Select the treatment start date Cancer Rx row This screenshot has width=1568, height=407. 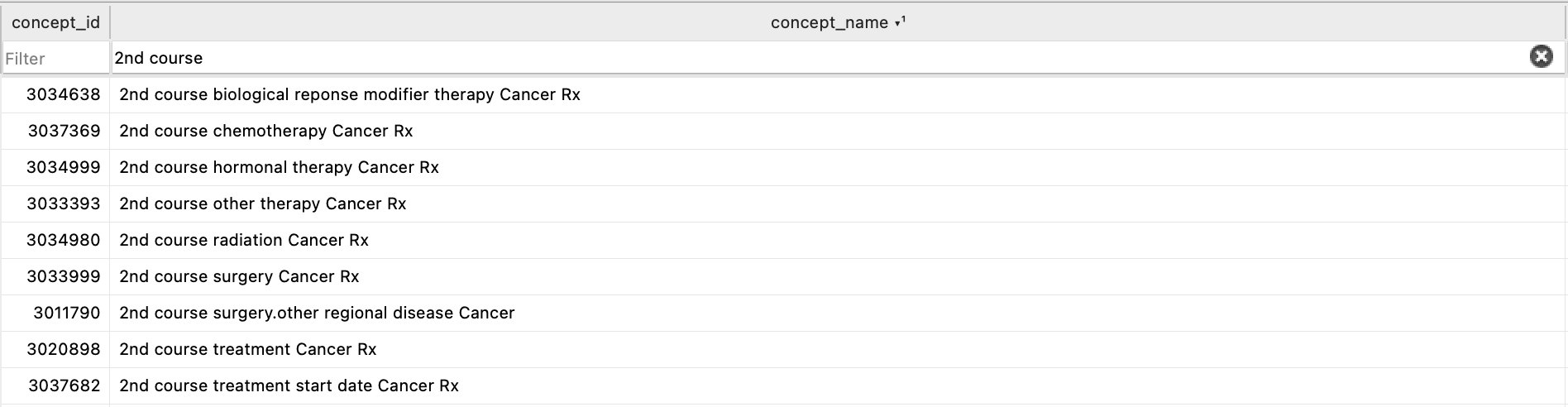click(784, 385)
